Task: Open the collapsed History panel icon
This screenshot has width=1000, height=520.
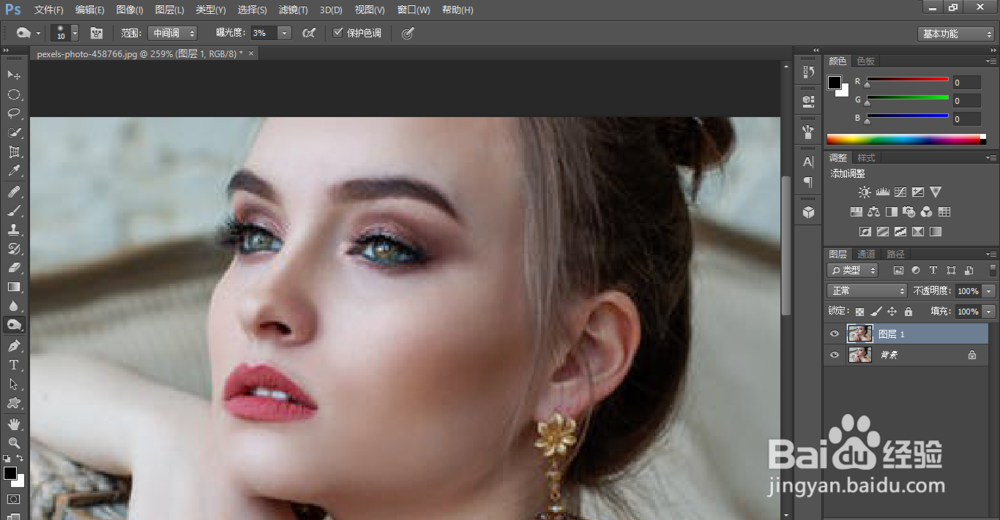Action: pyautogui.click(x=808, y=72)
